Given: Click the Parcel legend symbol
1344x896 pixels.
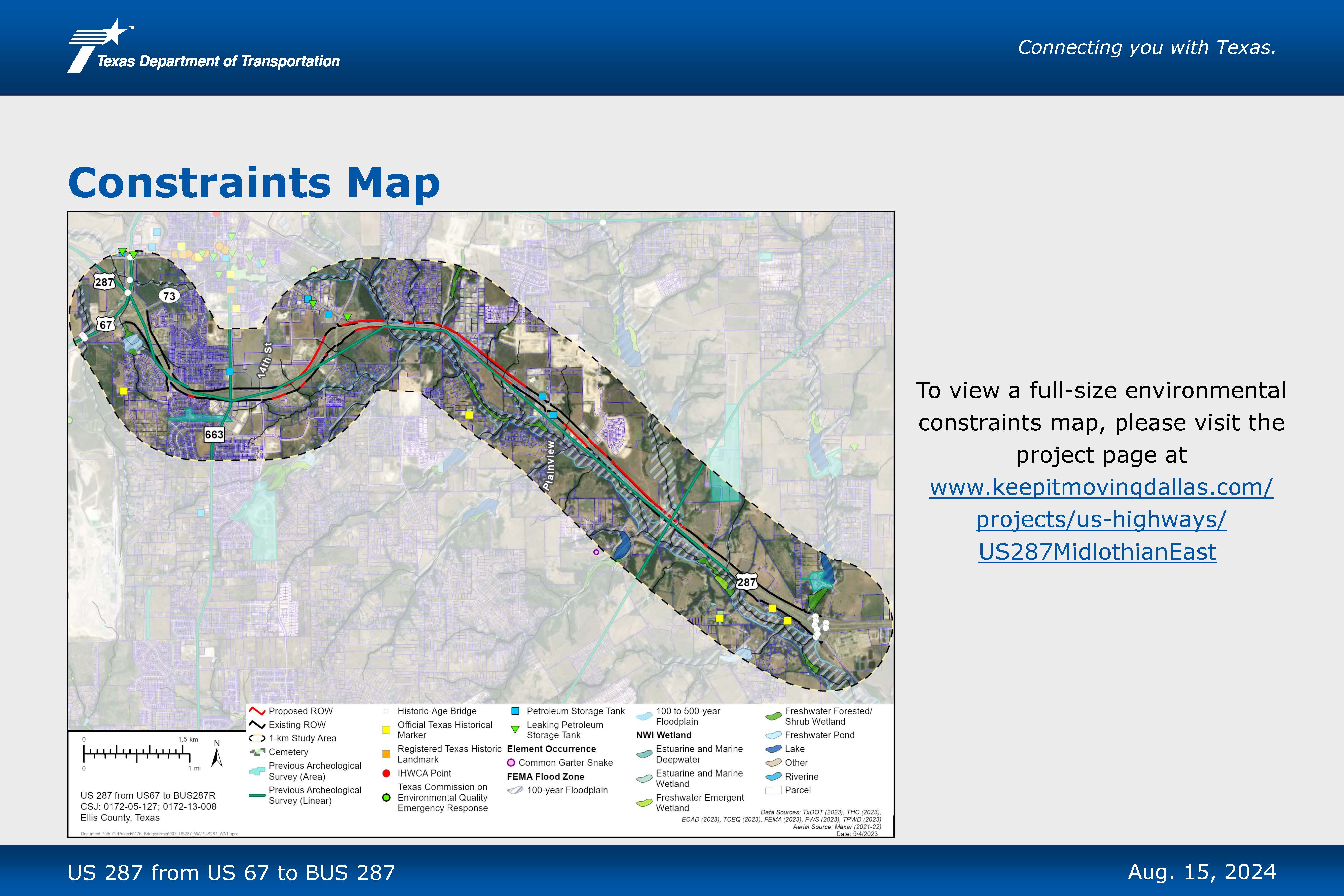Looking at the screenshot, I should [x=773, y=790].
